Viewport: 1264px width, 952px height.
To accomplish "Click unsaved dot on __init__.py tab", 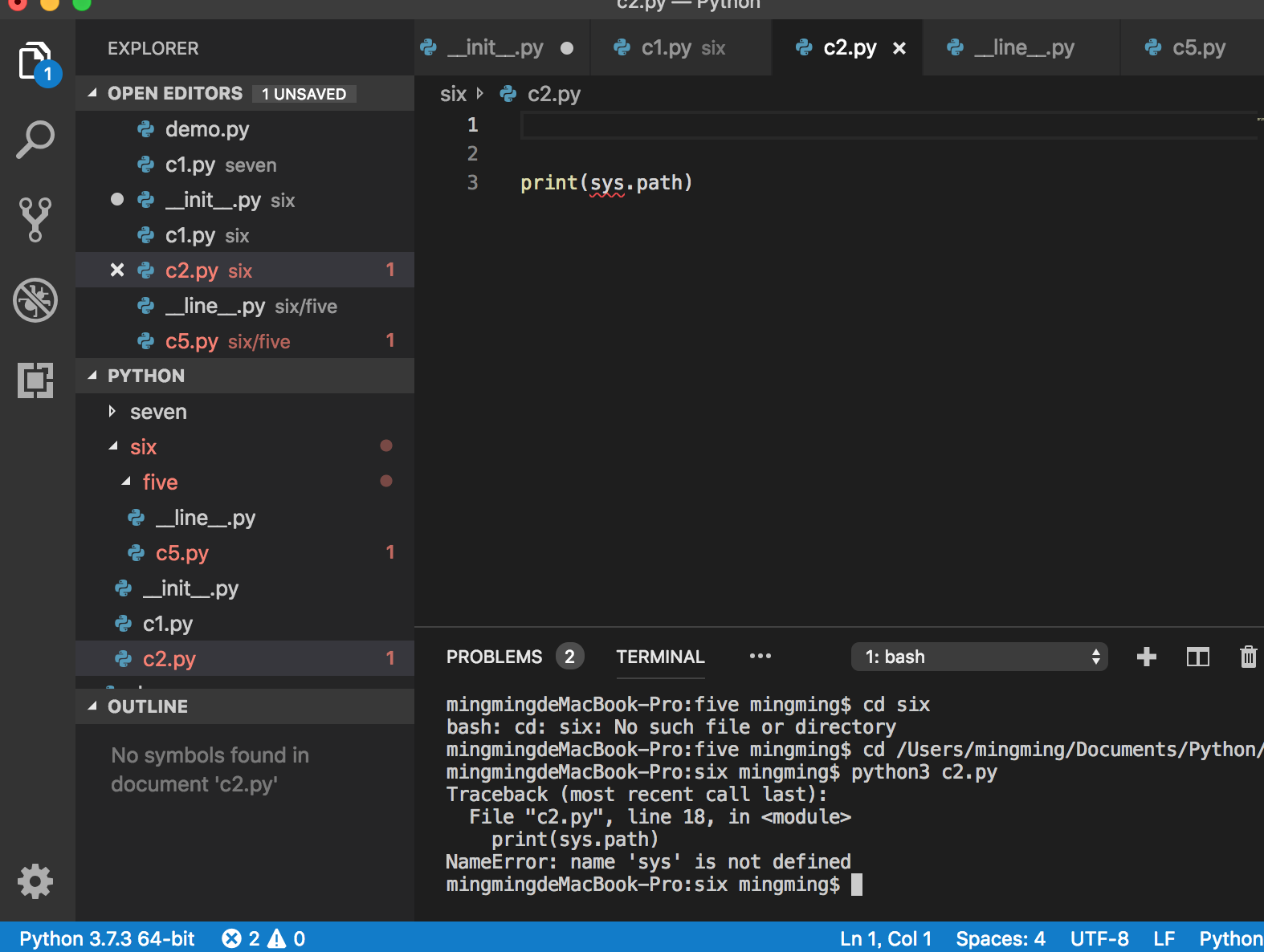I will (567, 48).
